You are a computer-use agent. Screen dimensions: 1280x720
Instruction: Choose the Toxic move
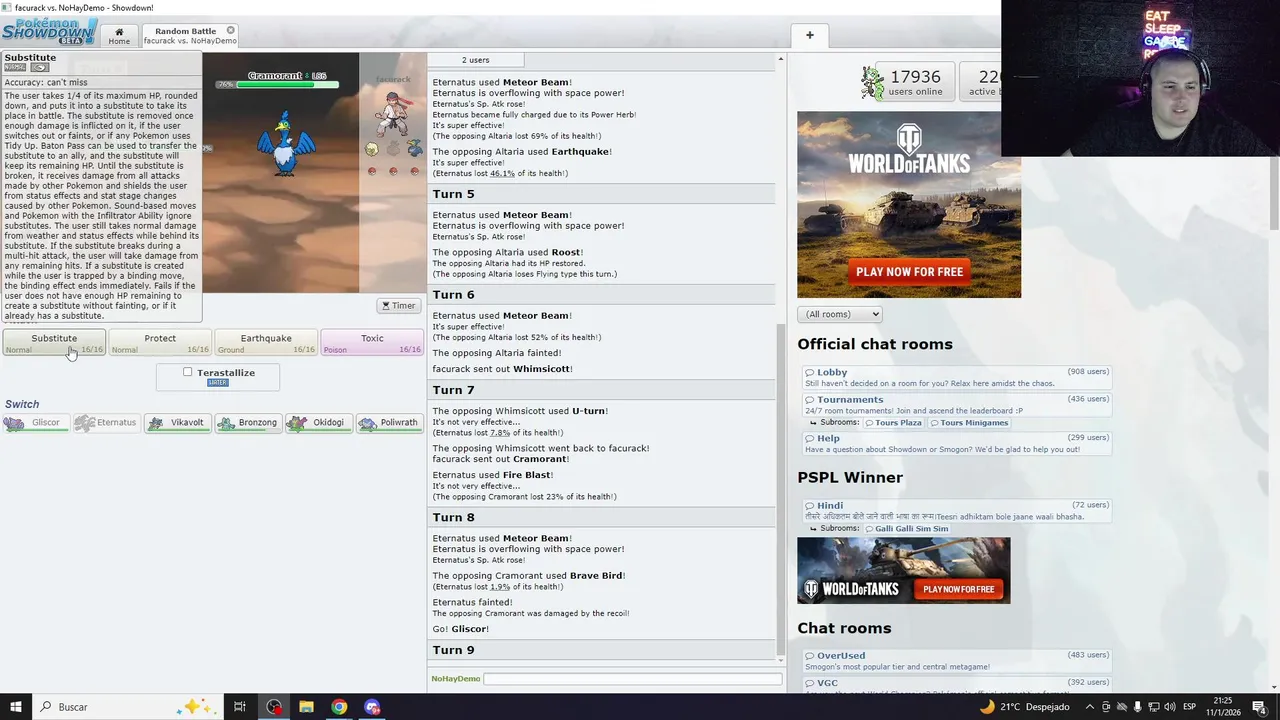[372, 343]
